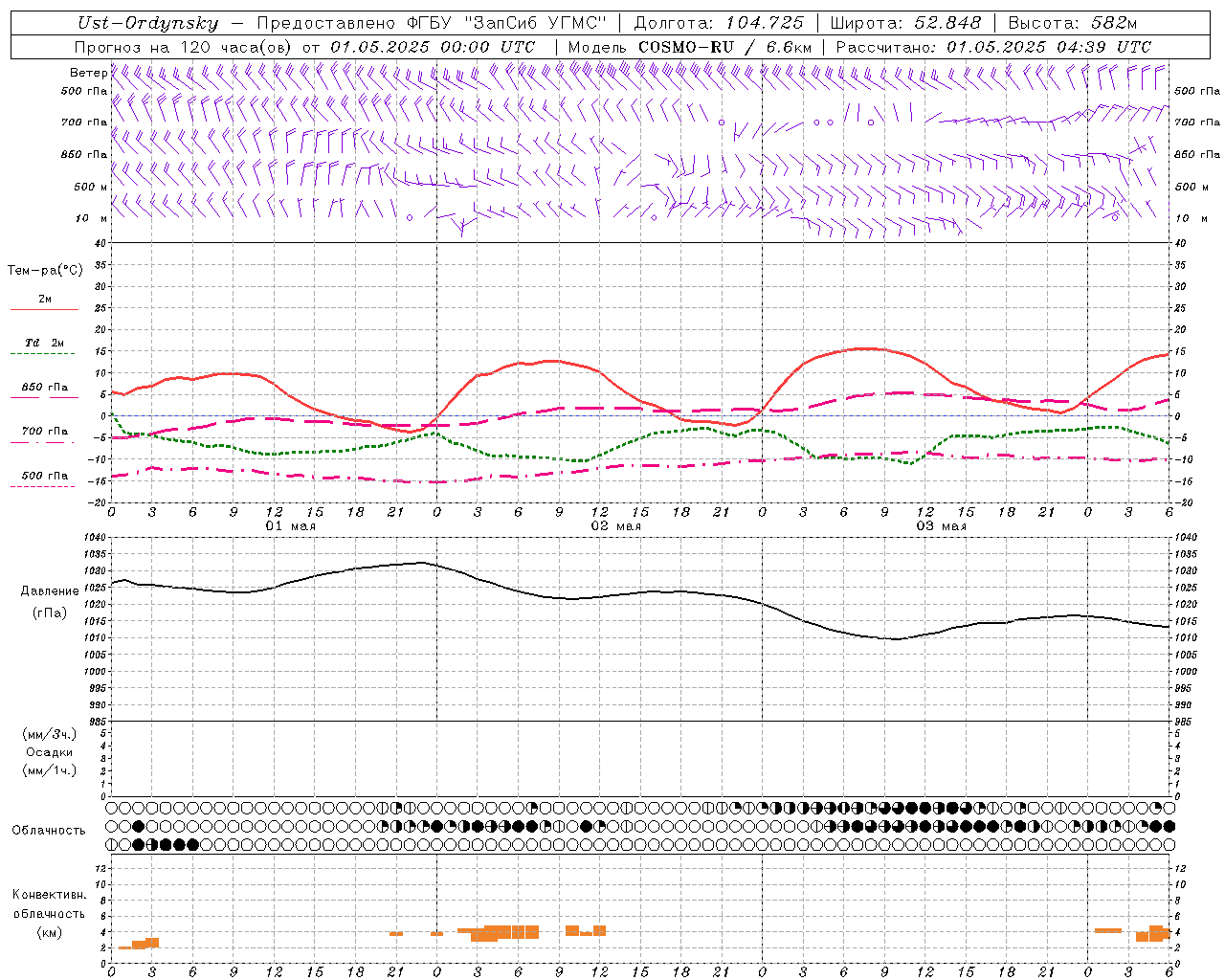Click the dashed line under Td 2м legend
This screenshot has width=1225, height=980.
(x=44, y=354)
